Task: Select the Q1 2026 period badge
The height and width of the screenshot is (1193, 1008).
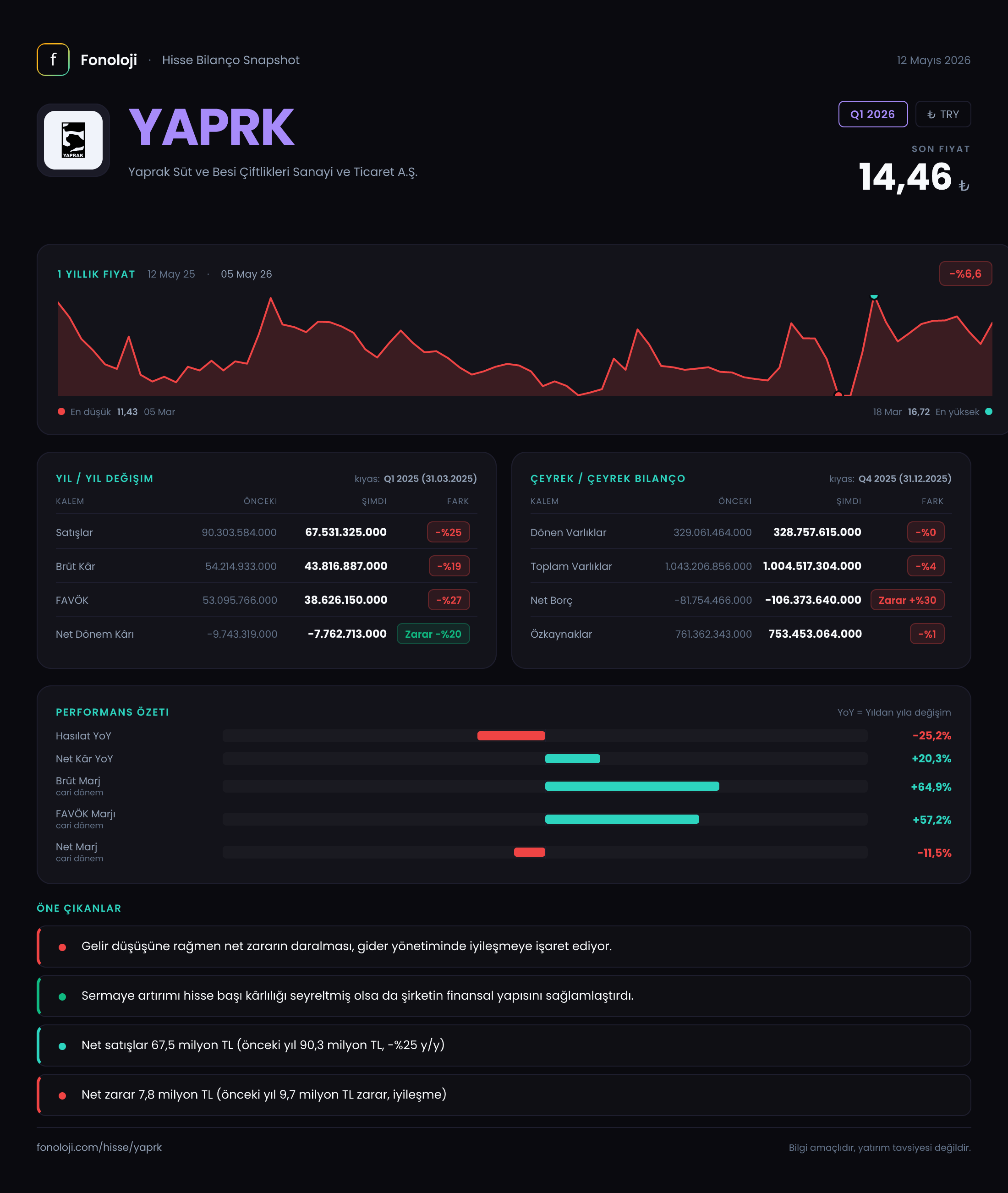Action: coord(872,114)
